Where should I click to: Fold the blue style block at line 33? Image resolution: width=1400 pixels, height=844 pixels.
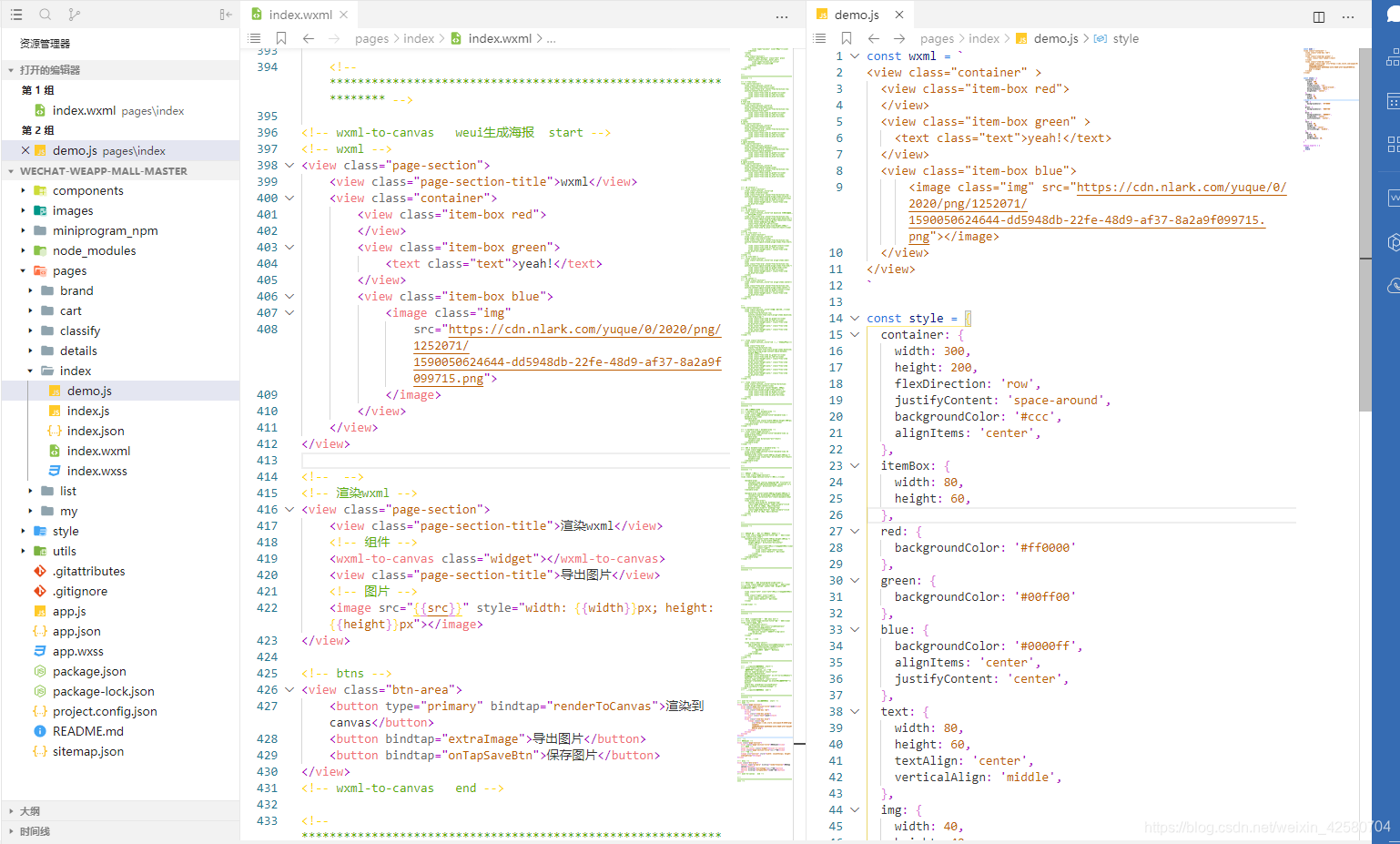pyautogui.click(x=855, y=629)
